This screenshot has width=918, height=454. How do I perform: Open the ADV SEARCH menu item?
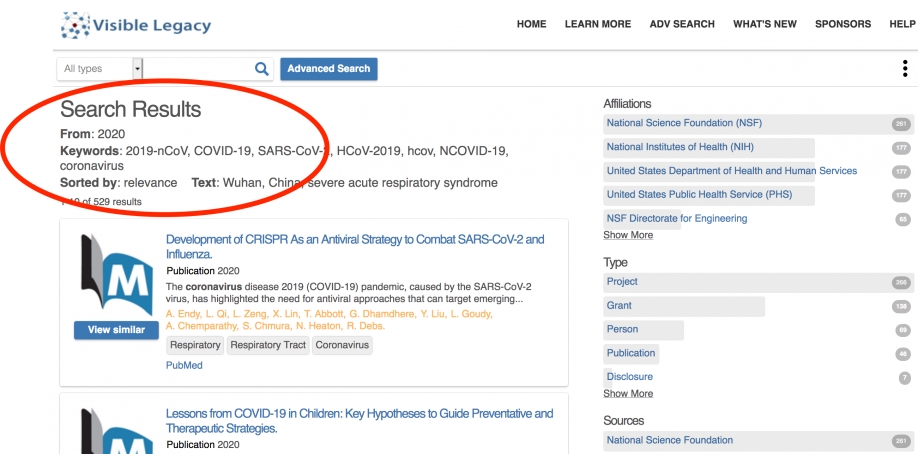(x=682, y=24)
